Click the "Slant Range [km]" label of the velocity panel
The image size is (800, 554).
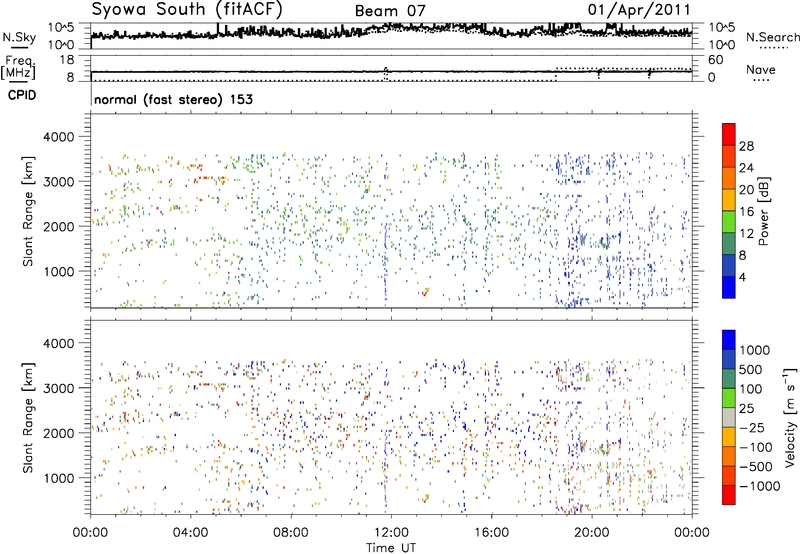tap(28, 417)
